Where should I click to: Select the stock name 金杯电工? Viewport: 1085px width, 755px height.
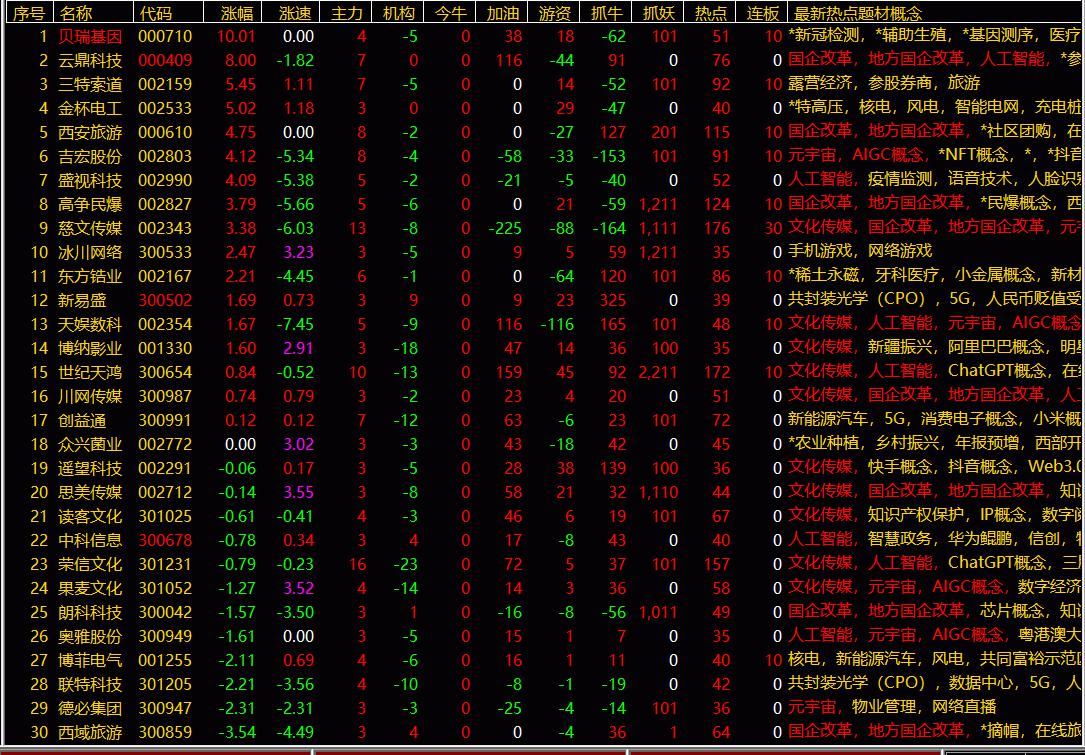coord(90,109)
